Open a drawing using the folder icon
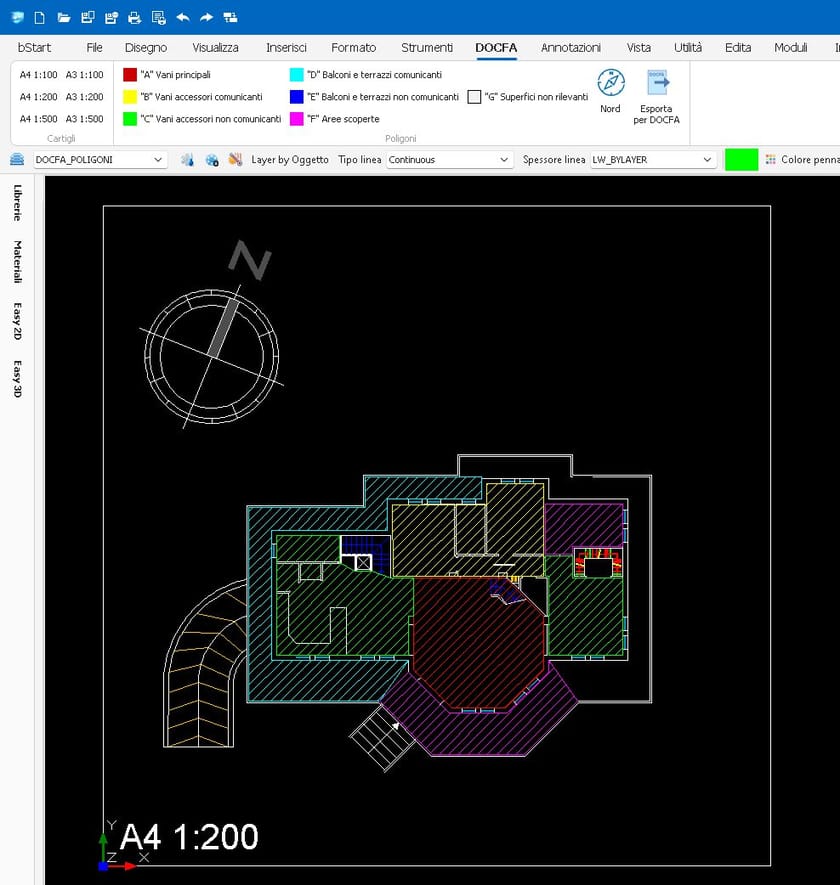Screen dimensions: 840x885 (62, 17)
